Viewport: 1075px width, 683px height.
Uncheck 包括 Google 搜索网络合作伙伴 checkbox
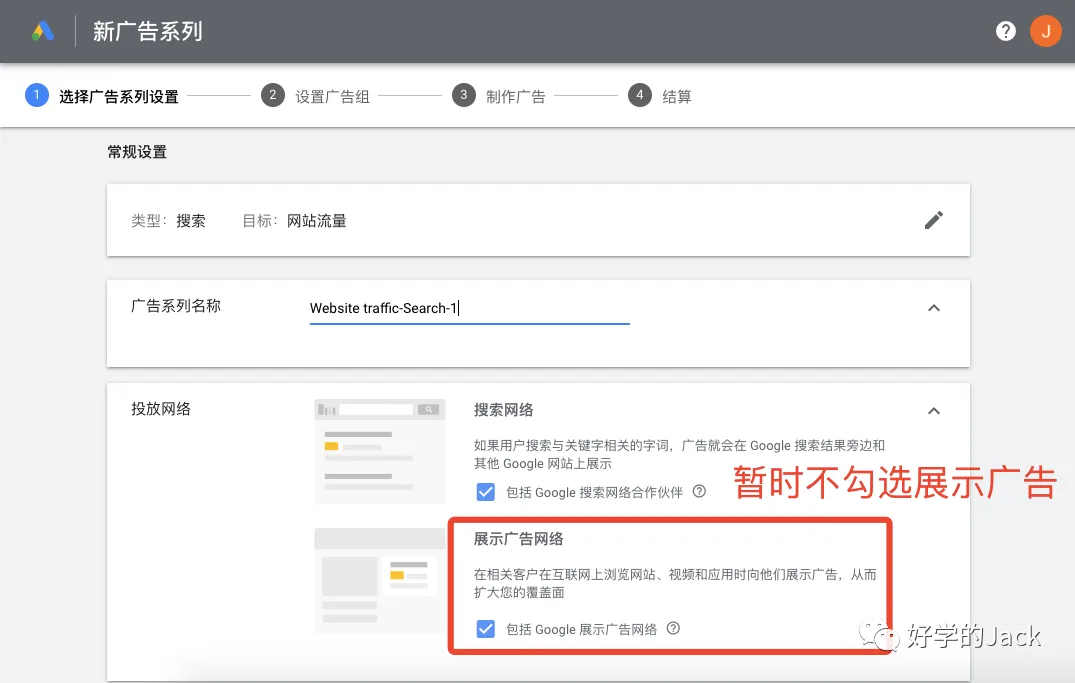(485, 492)
